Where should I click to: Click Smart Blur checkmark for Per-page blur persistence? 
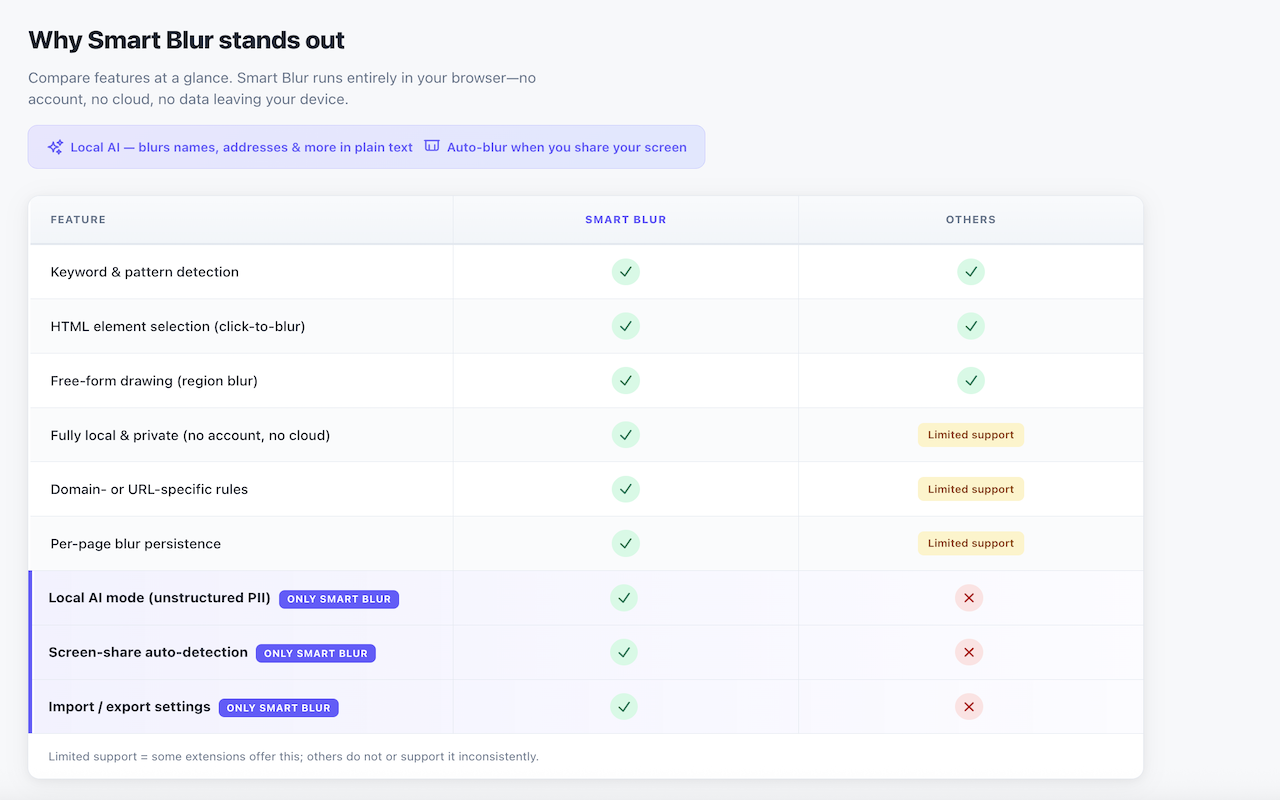(625, 543)
